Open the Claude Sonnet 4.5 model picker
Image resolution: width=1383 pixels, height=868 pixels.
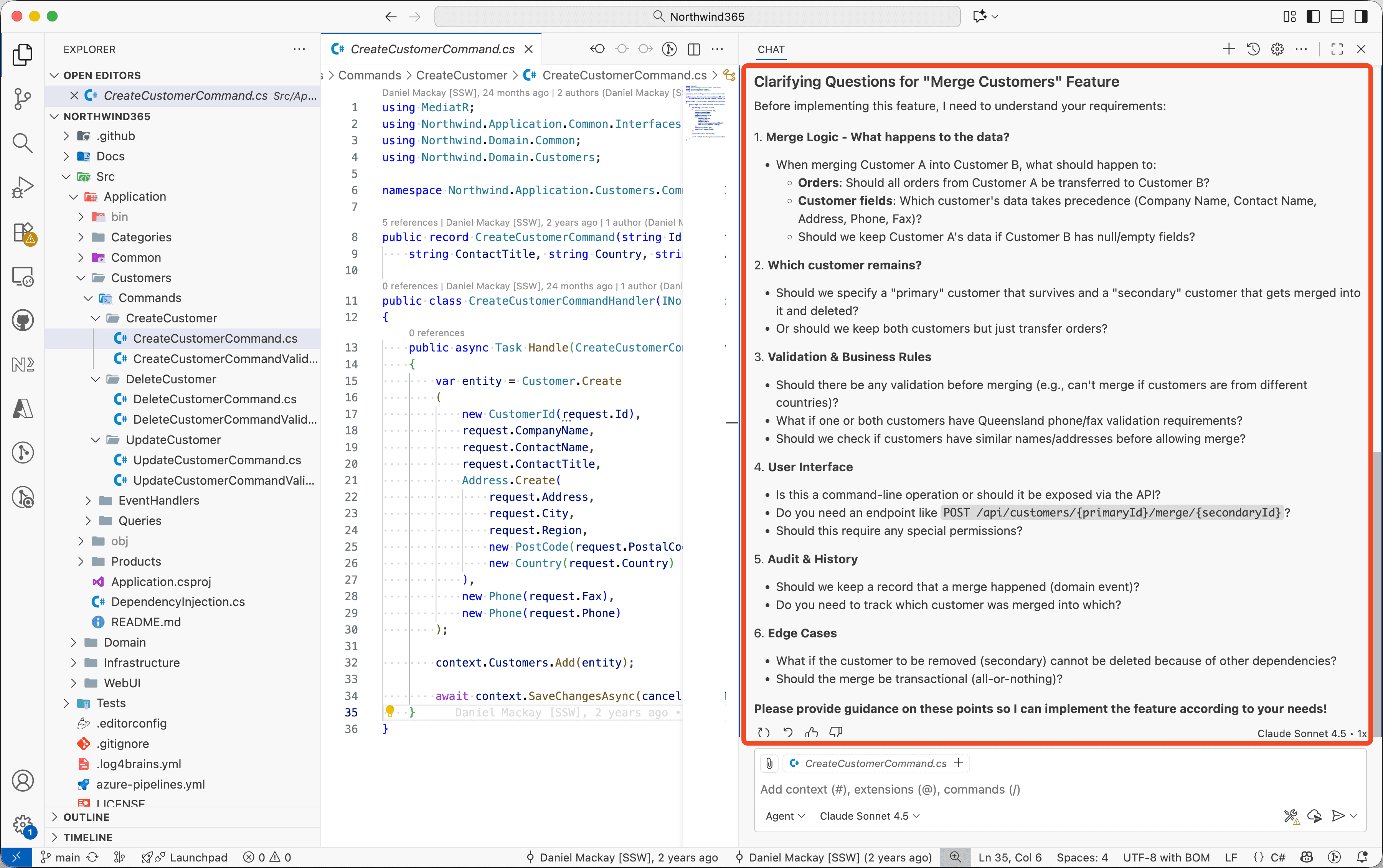click(869, 816)
